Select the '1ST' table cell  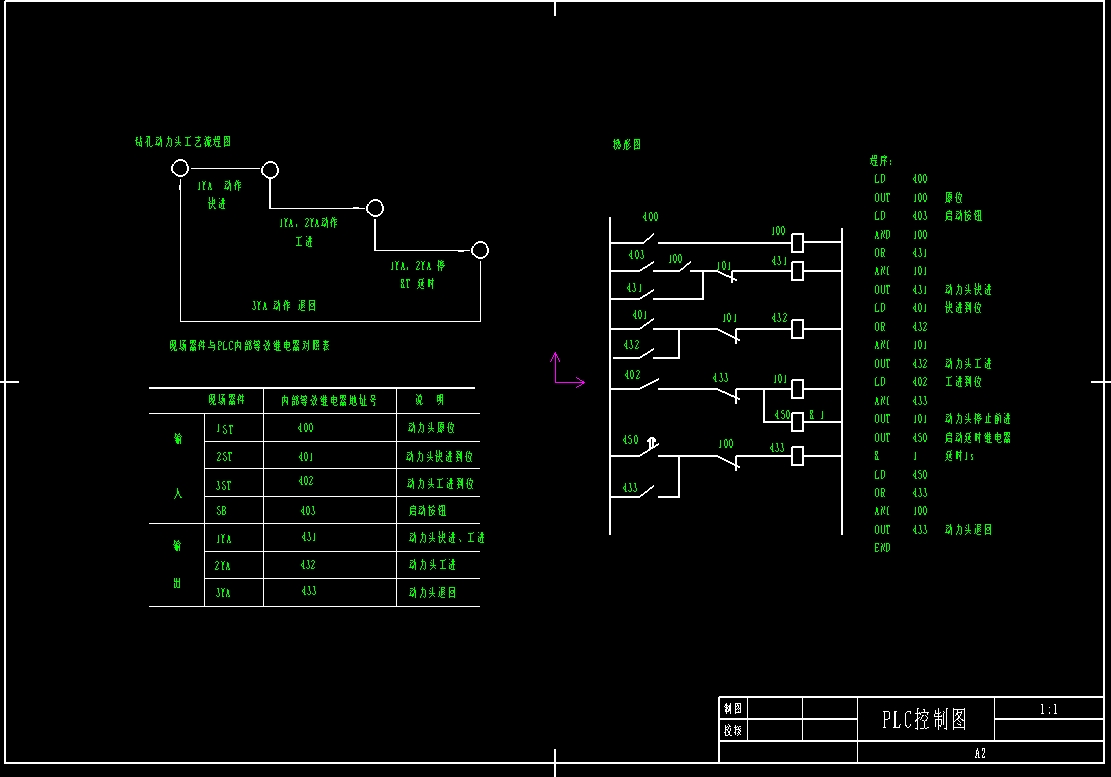tap(225, 429)
